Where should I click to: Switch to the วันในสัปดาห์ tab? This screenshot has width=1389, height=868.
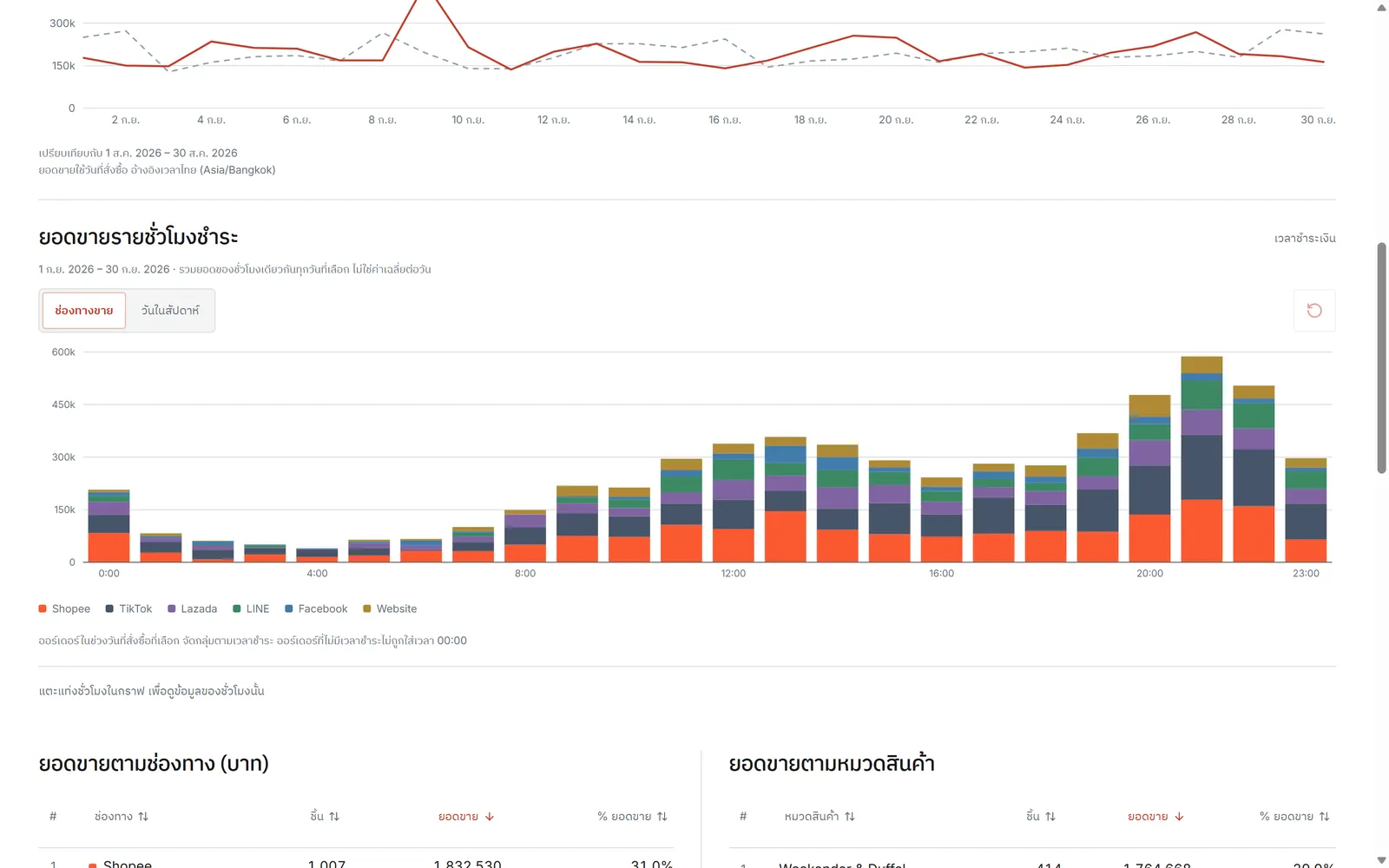[170, 311]
